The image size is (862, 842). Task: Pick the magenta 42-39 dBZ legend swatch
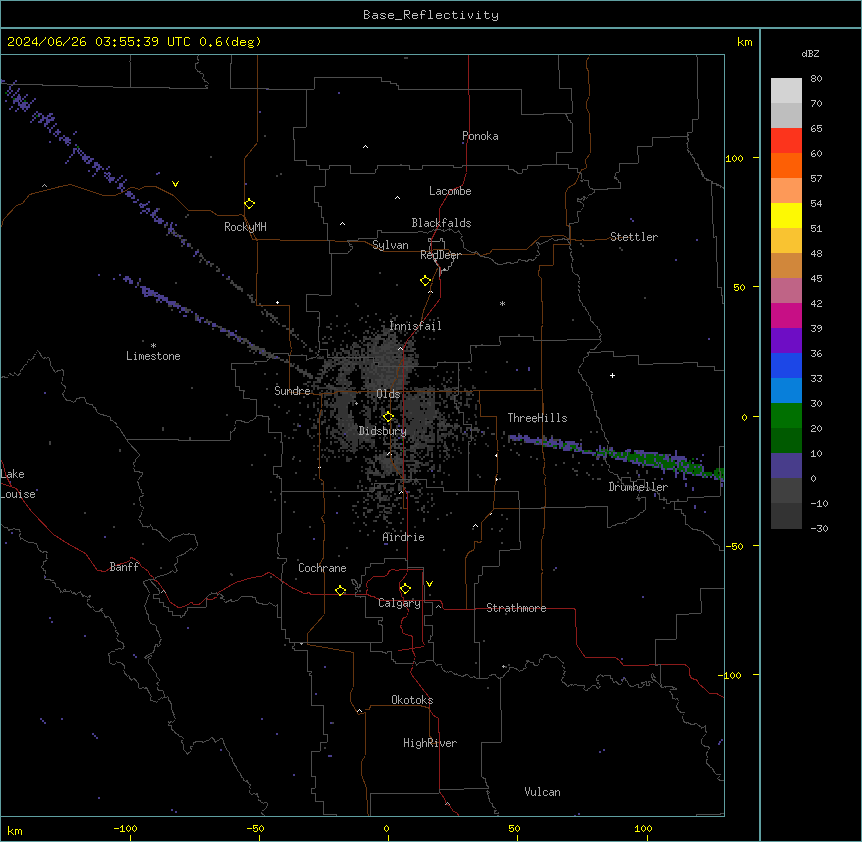(786, 315)
